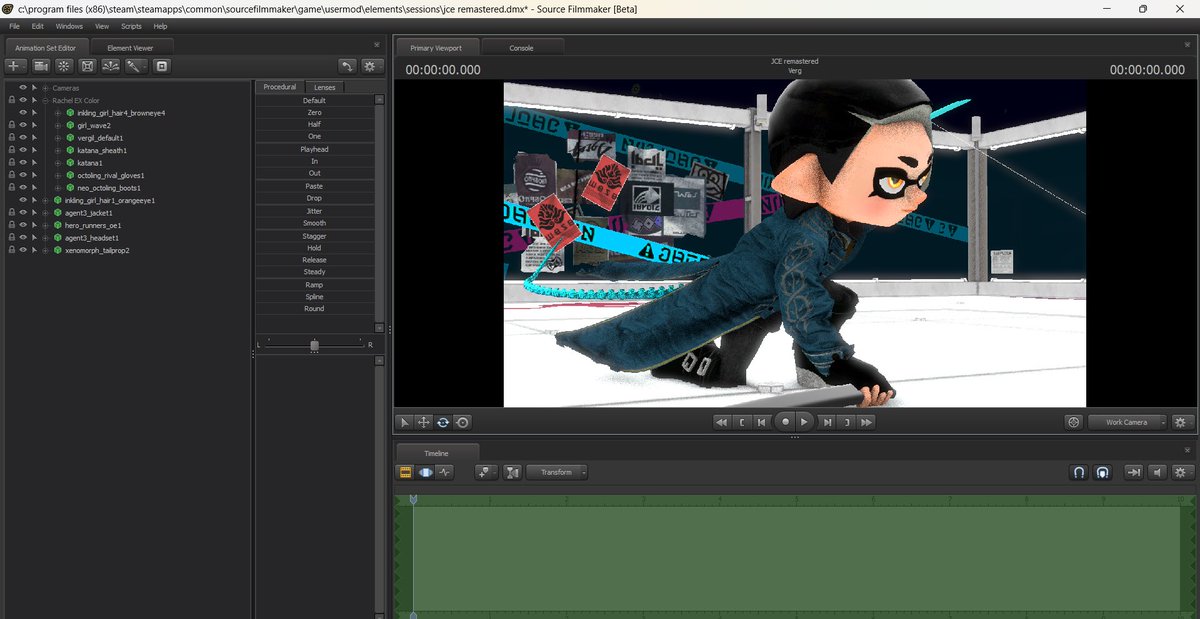The height and width of the screenshot is (619, 1200).
Task: Jump to the next clip with fast-forward button
Action: [867, 422]
